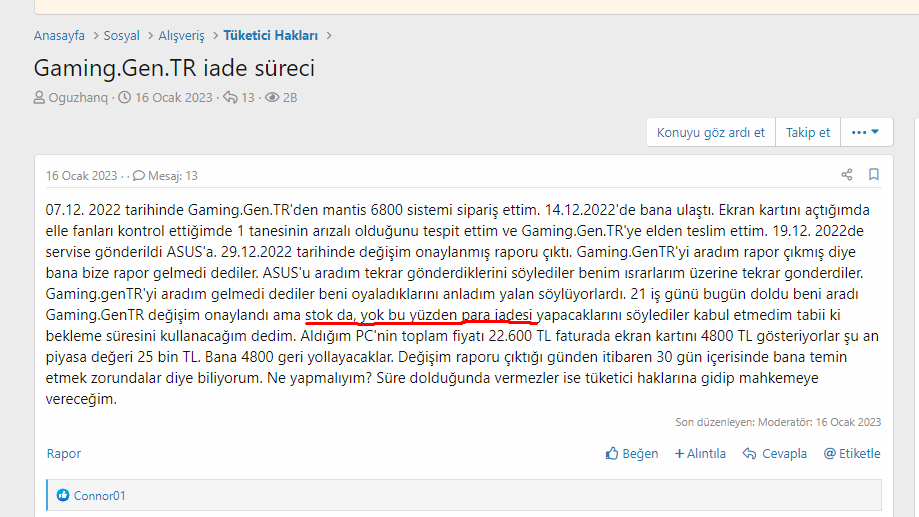
Task: Bookmark the post with the bookmark icon
Action: [x=873, y=175]
